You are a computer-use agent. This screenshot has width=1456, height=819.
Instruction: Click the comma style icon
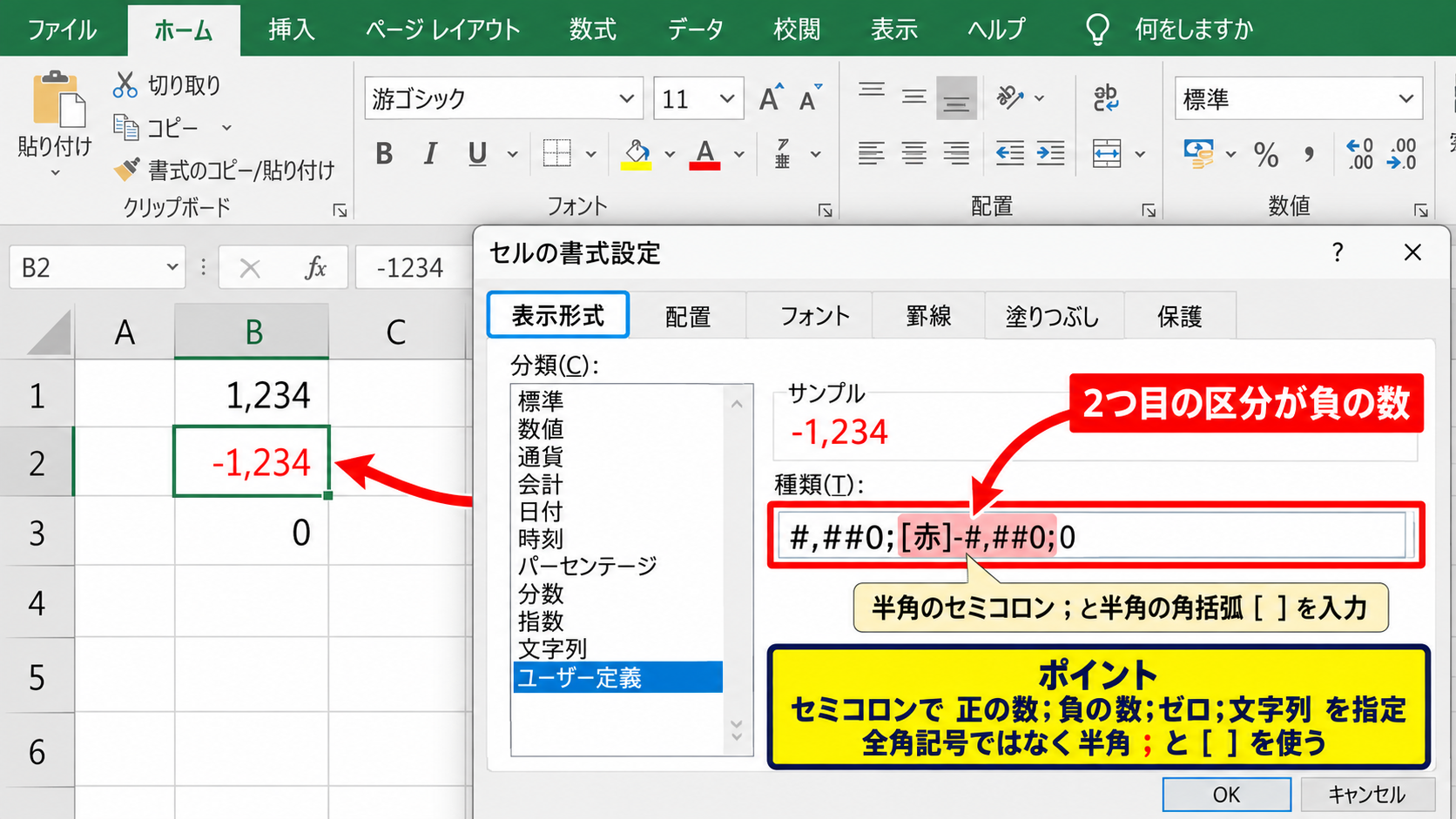[1309, 154]
